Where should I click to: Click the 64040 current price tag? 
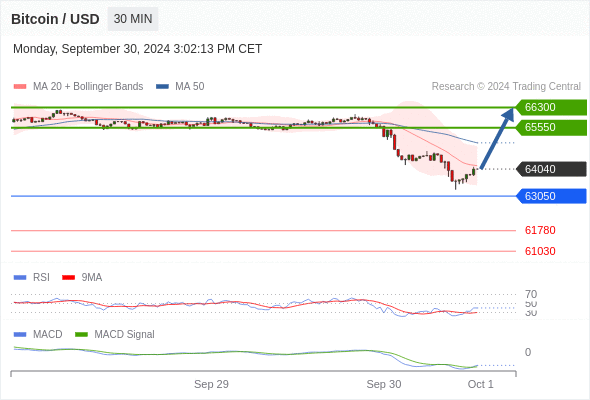551,169
